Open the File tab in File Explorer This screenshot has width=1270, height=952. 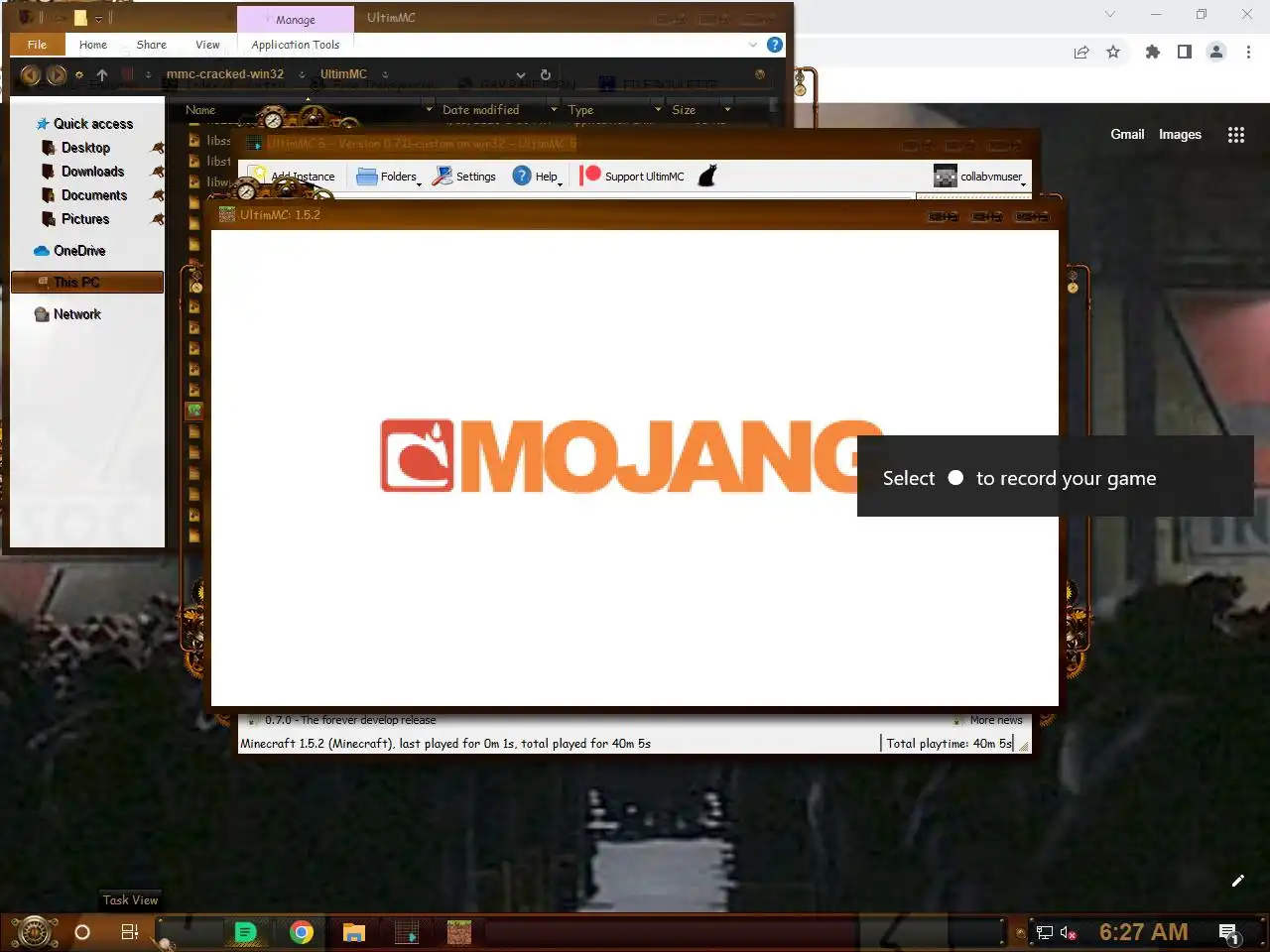(x=37, y=45)
